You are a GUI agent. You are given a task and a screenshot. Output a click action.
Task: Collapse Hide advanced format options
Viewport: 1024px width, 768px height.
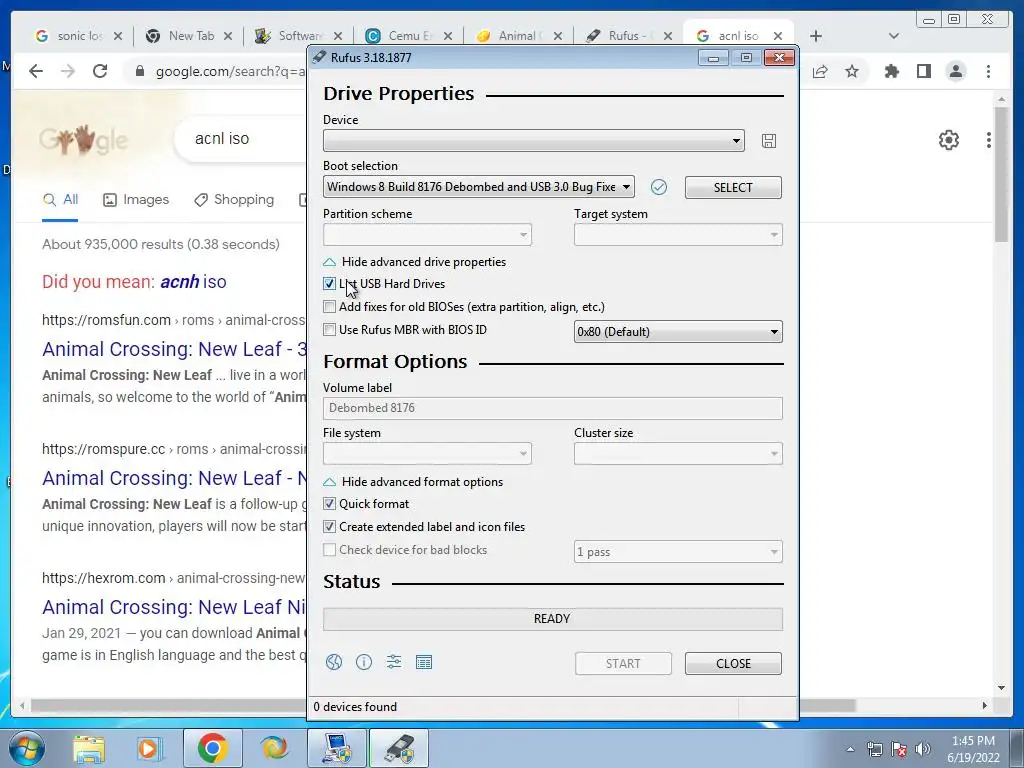click(413, 482)
